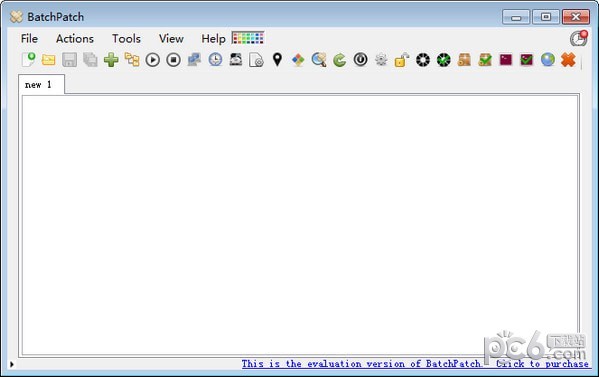
Task: Click the evaluation version purchase link
Action: (415, 364)
